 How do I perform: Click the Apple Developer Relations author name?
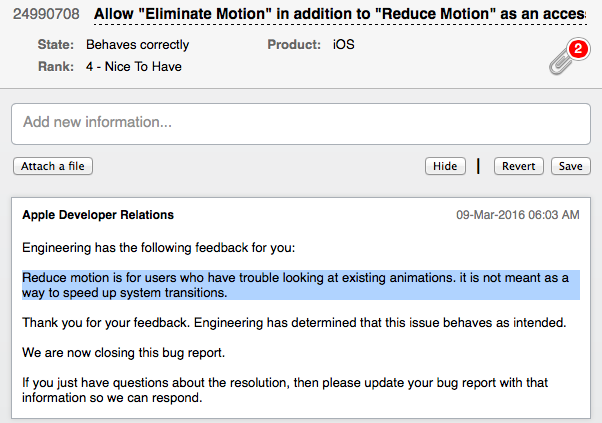(98, 215)
